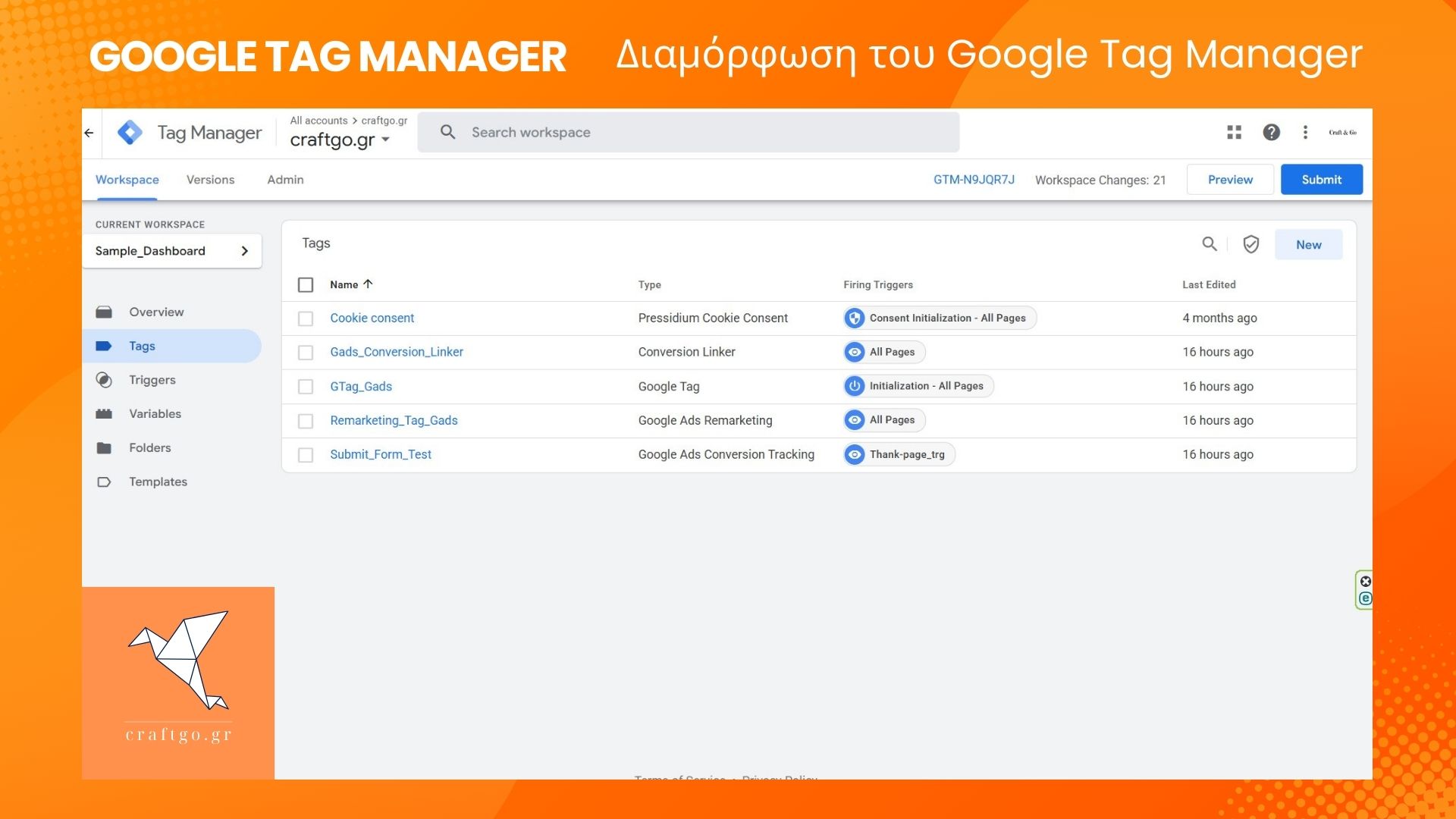
Task: Sort by the Name column arrow
Action: click(369, 284)
